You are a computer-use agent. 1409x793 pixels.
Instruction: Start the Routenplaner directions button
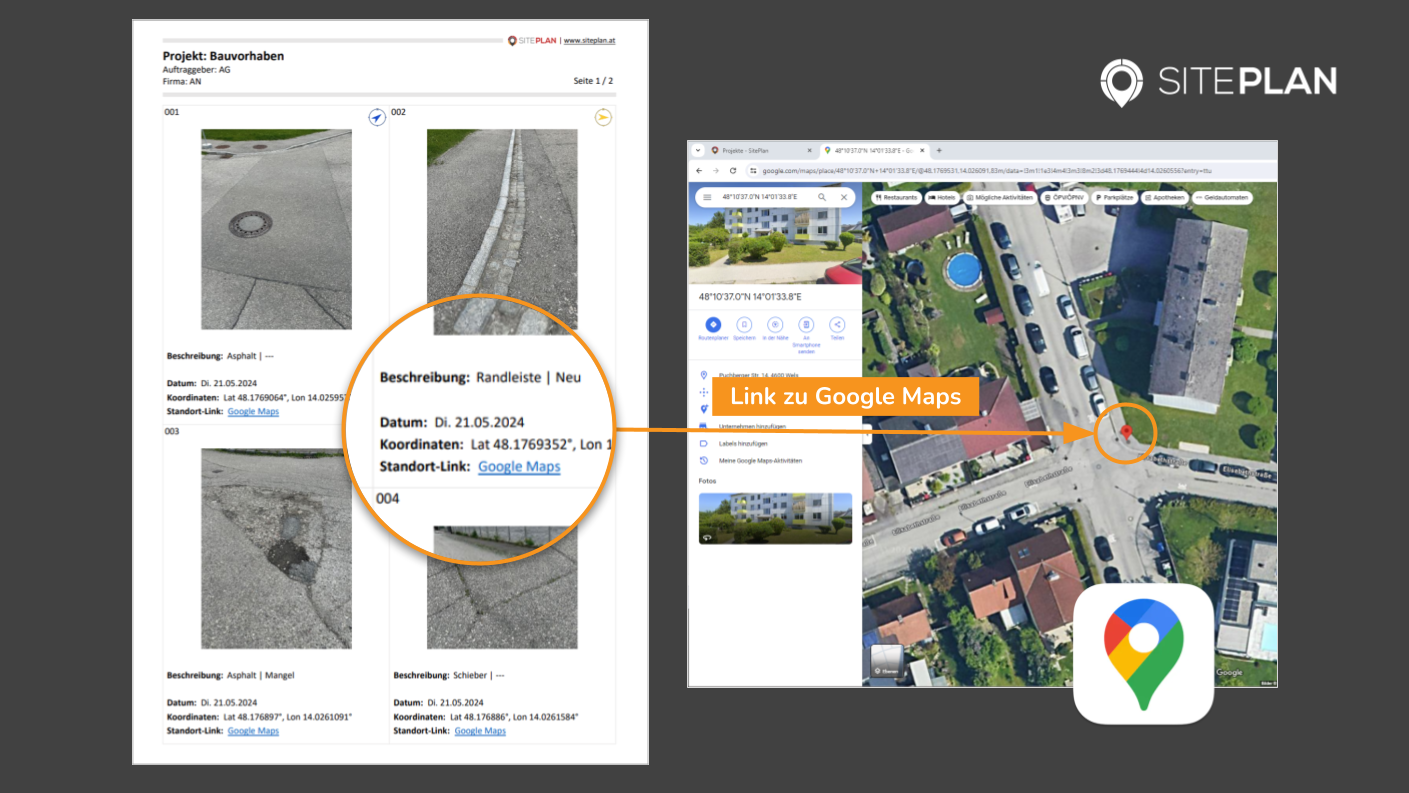(x=713, y=325)
